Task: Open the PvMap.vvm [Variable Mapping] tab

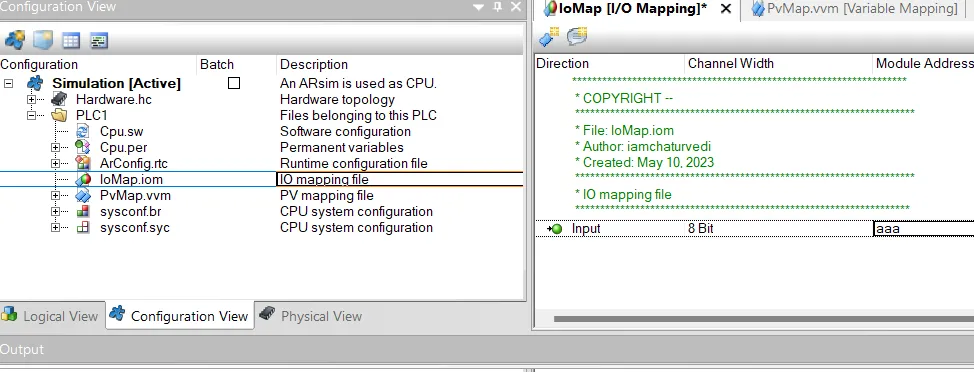Action: 853,9
